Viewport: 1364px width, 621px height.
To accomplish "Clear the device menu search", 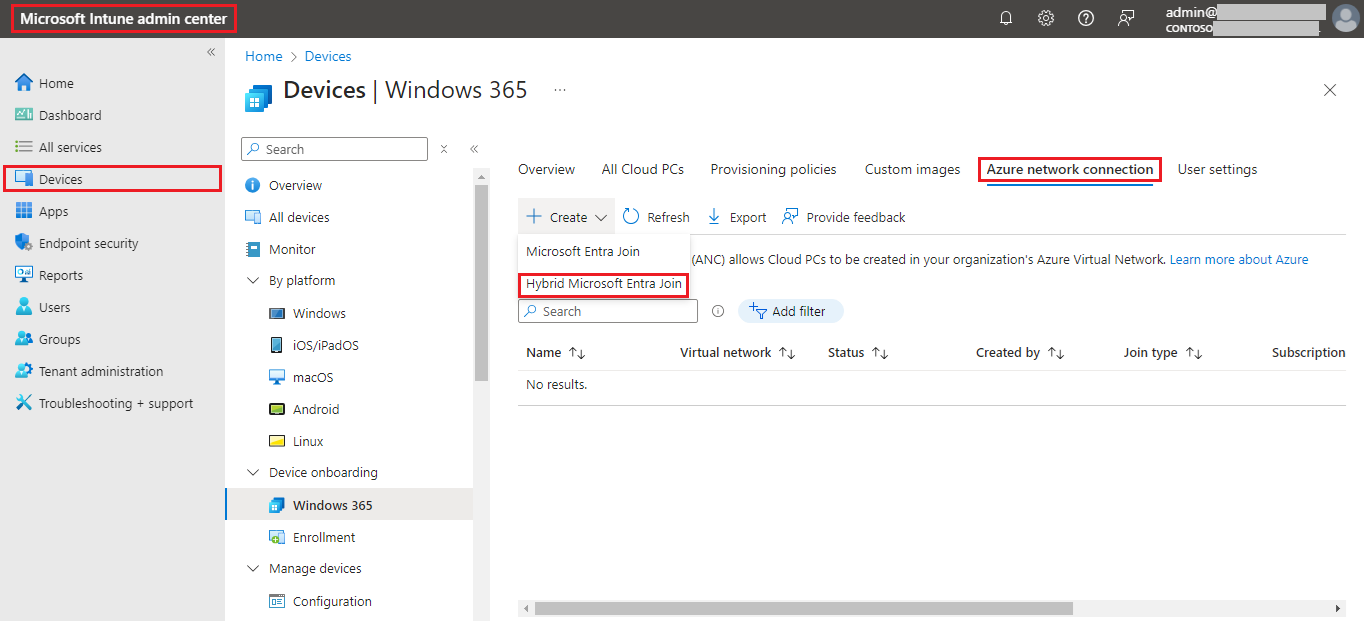I will tap(444, 149).
